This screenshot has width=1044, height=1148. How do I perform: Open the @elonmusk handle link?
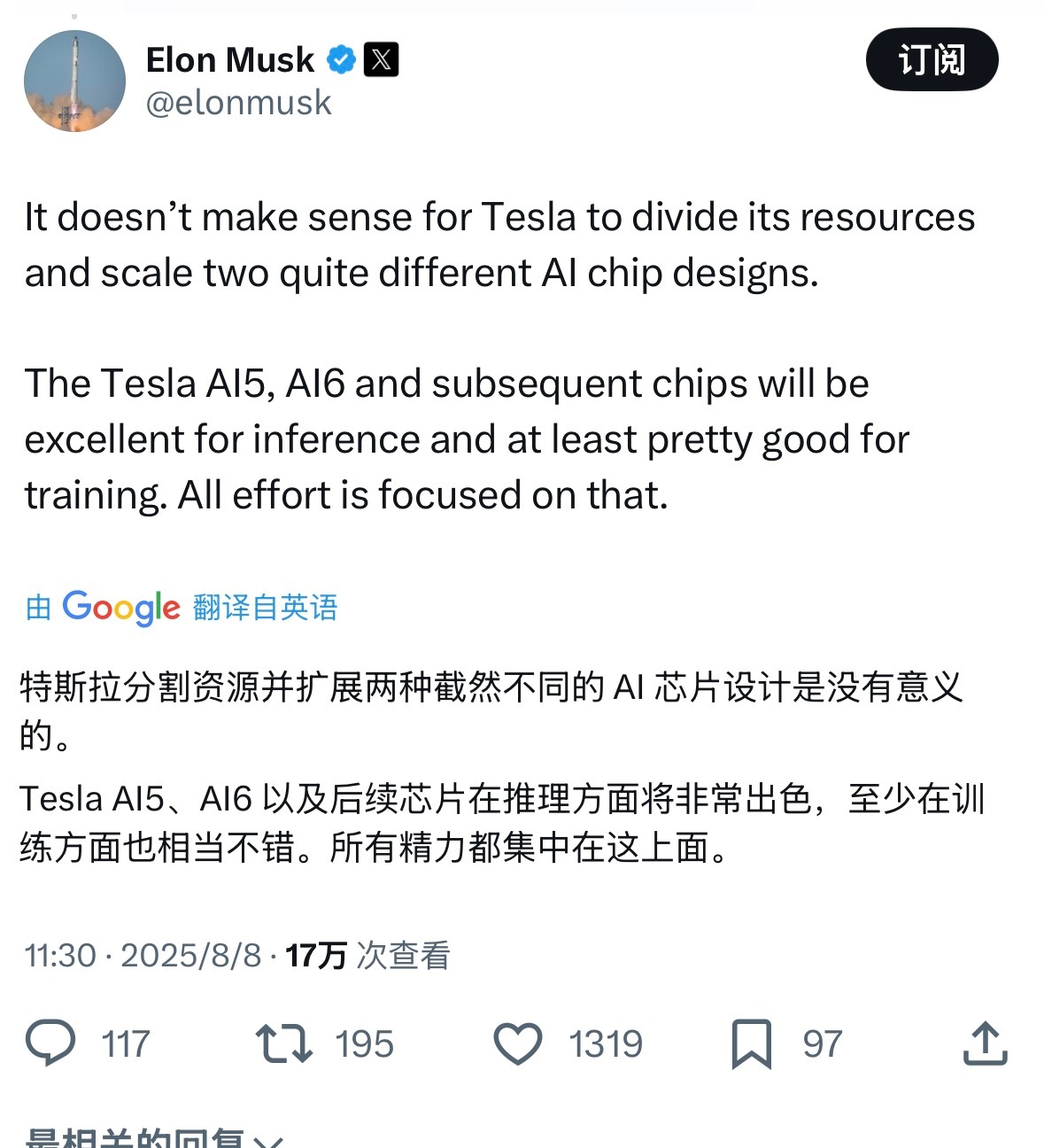click(238, 103)
